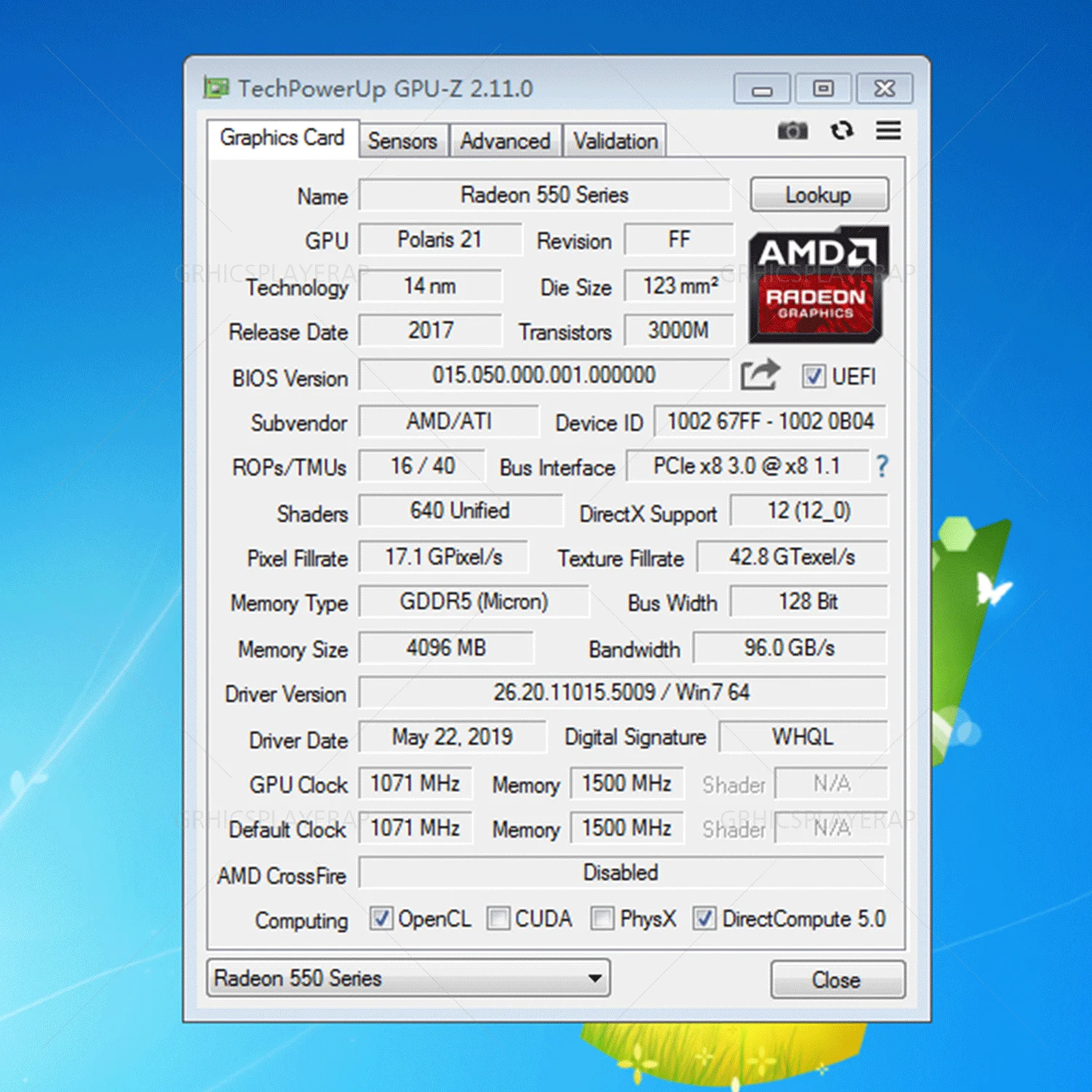Click Default Clock value 1071 MHz
The image size is (1092, 1092).
(415, 828)
